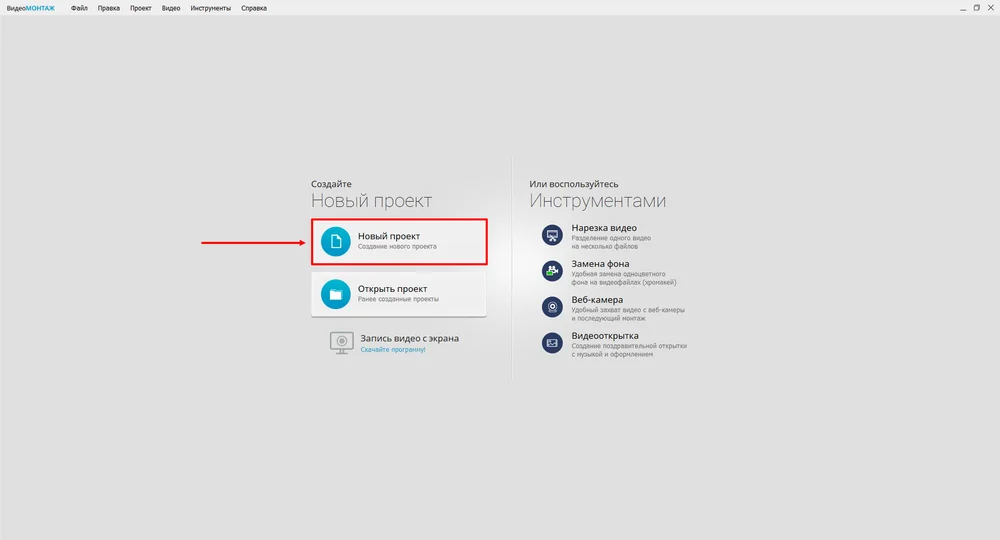Open the Инструменты menu
The height and width of the screenshot is (540, 1000).
210,8
